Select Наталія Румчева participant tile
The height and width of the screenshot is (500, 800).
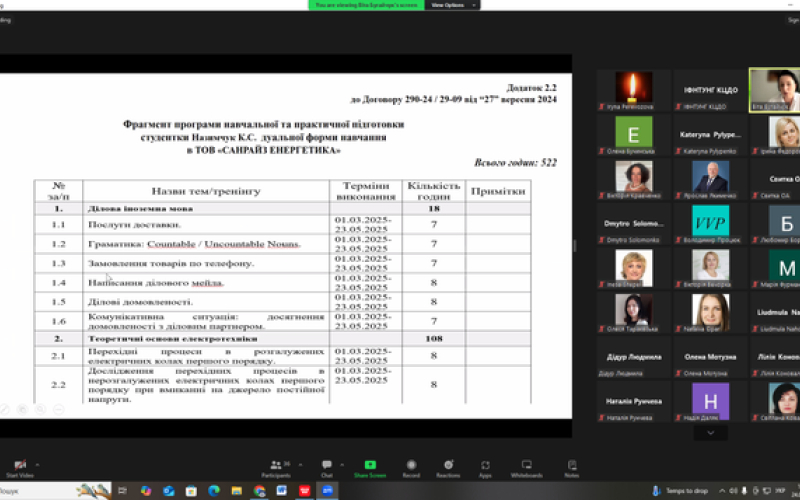tap(634, 401)
